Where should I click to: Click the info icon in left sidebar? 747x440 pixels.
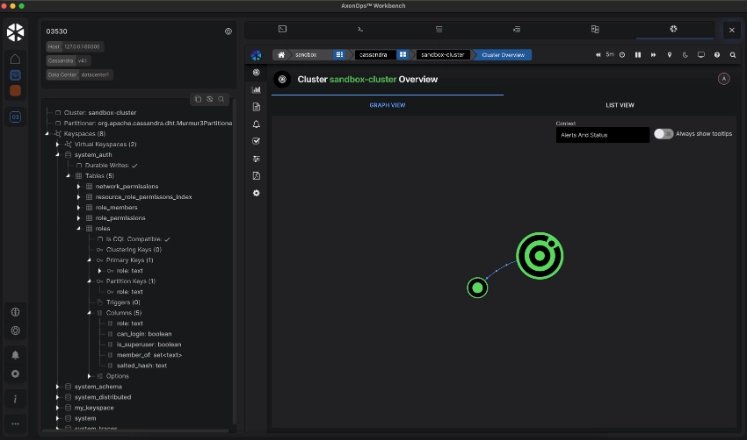click(15, 399)
